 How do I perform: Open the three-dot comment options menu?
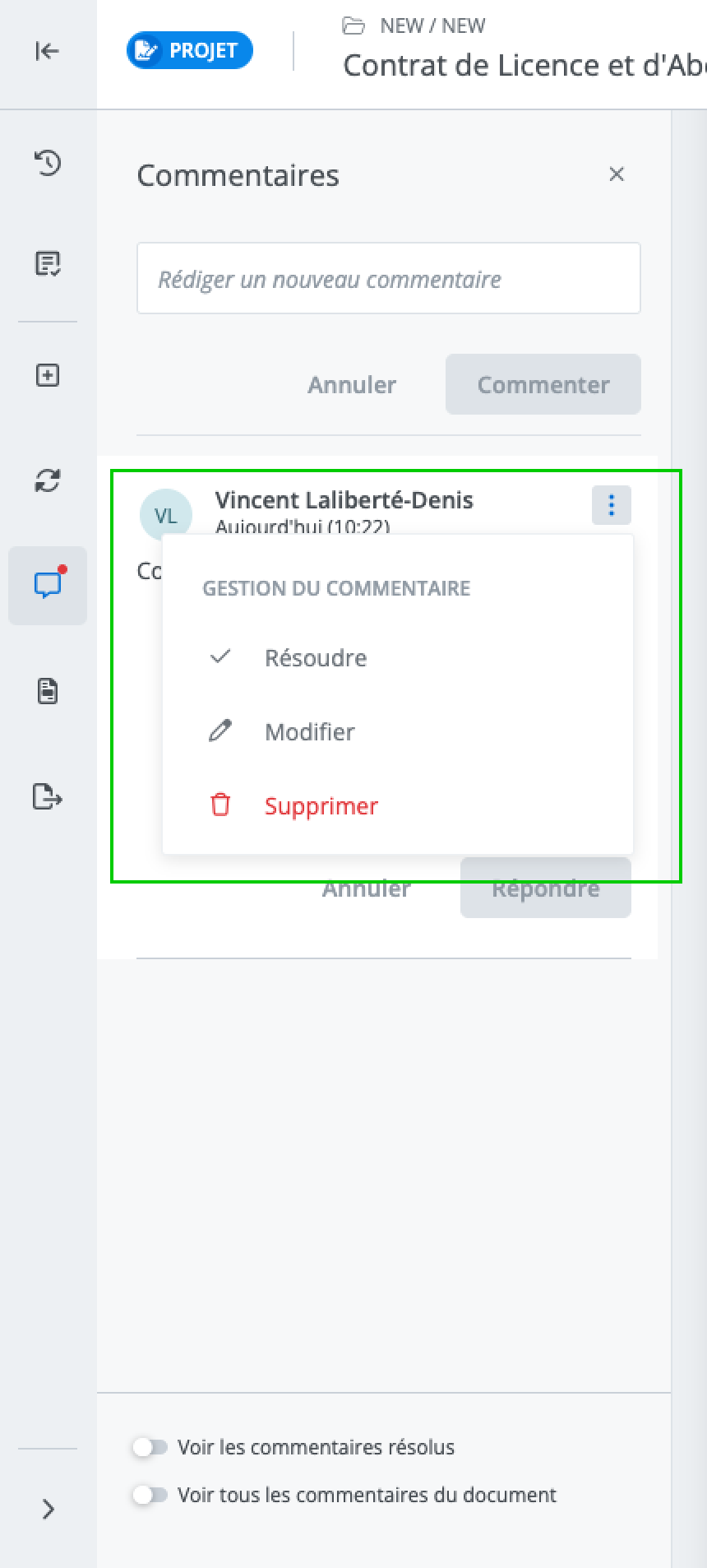[611, 504]
